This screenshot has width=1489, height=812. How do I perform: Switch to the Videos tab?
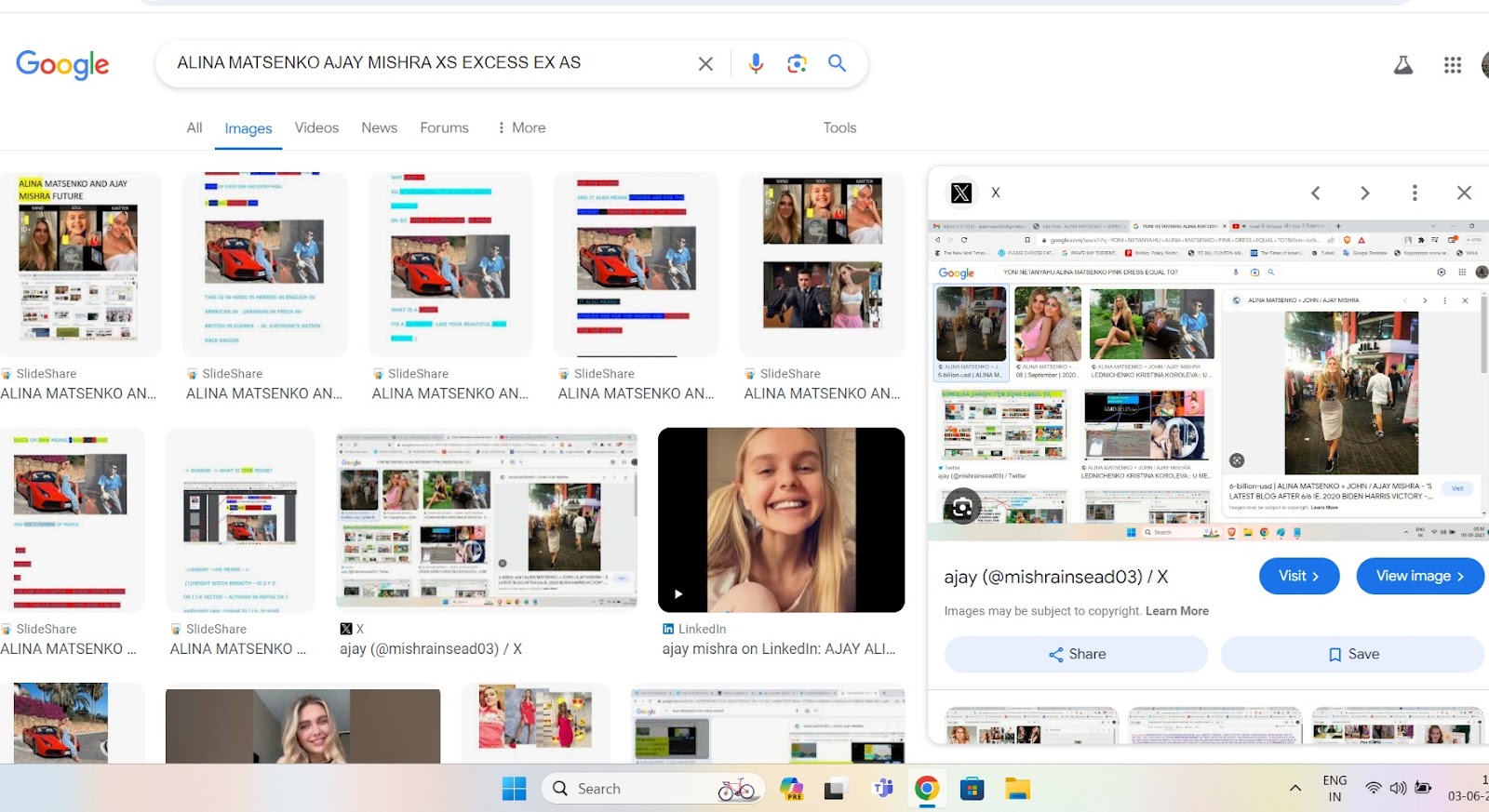click(316, 127)
